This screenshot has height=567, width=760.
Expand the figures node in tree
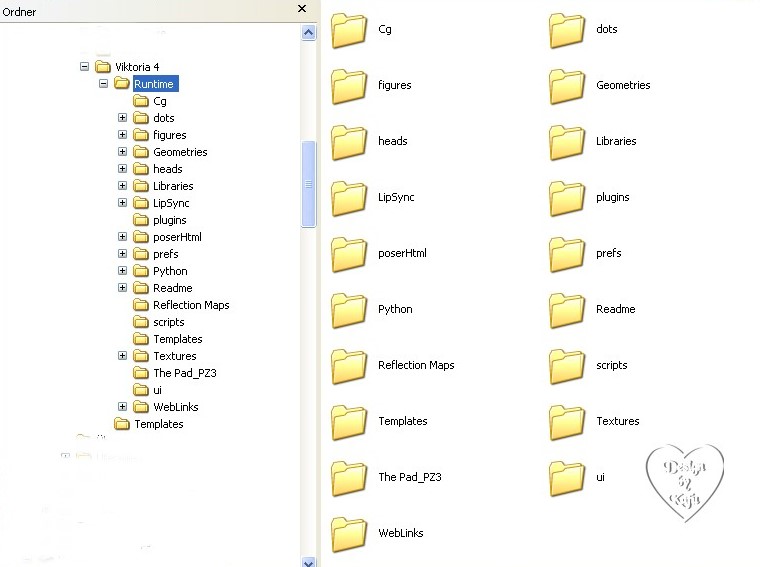coord(122,134)
